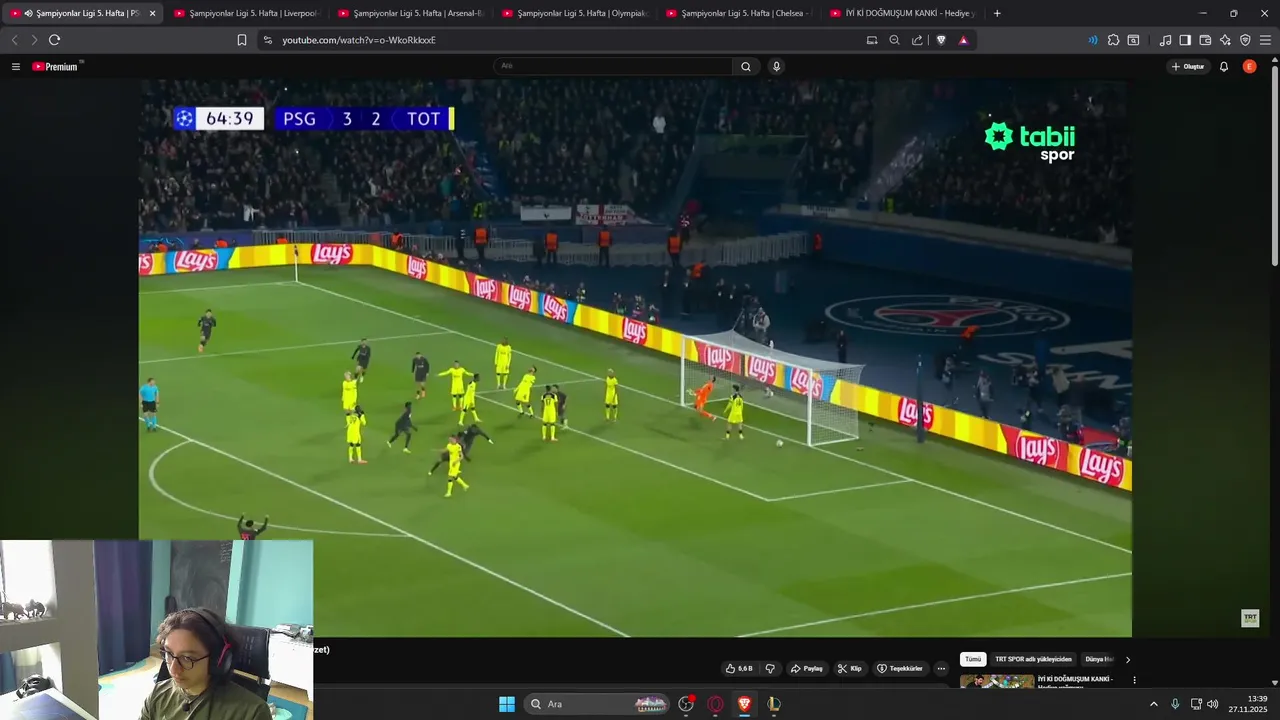The width and height of the screenshot is (1280, 720).
Task: Open the orange E account avatar
Action: [x=1249, y=67]
